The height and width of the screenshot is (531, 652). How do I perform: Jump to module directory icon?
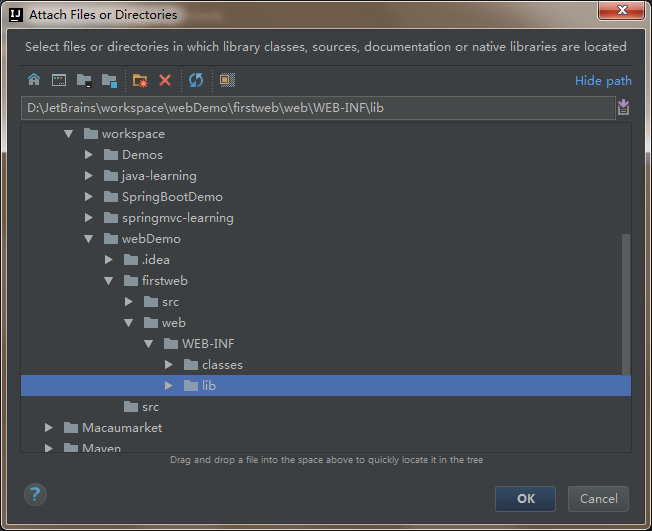(109, 80)
